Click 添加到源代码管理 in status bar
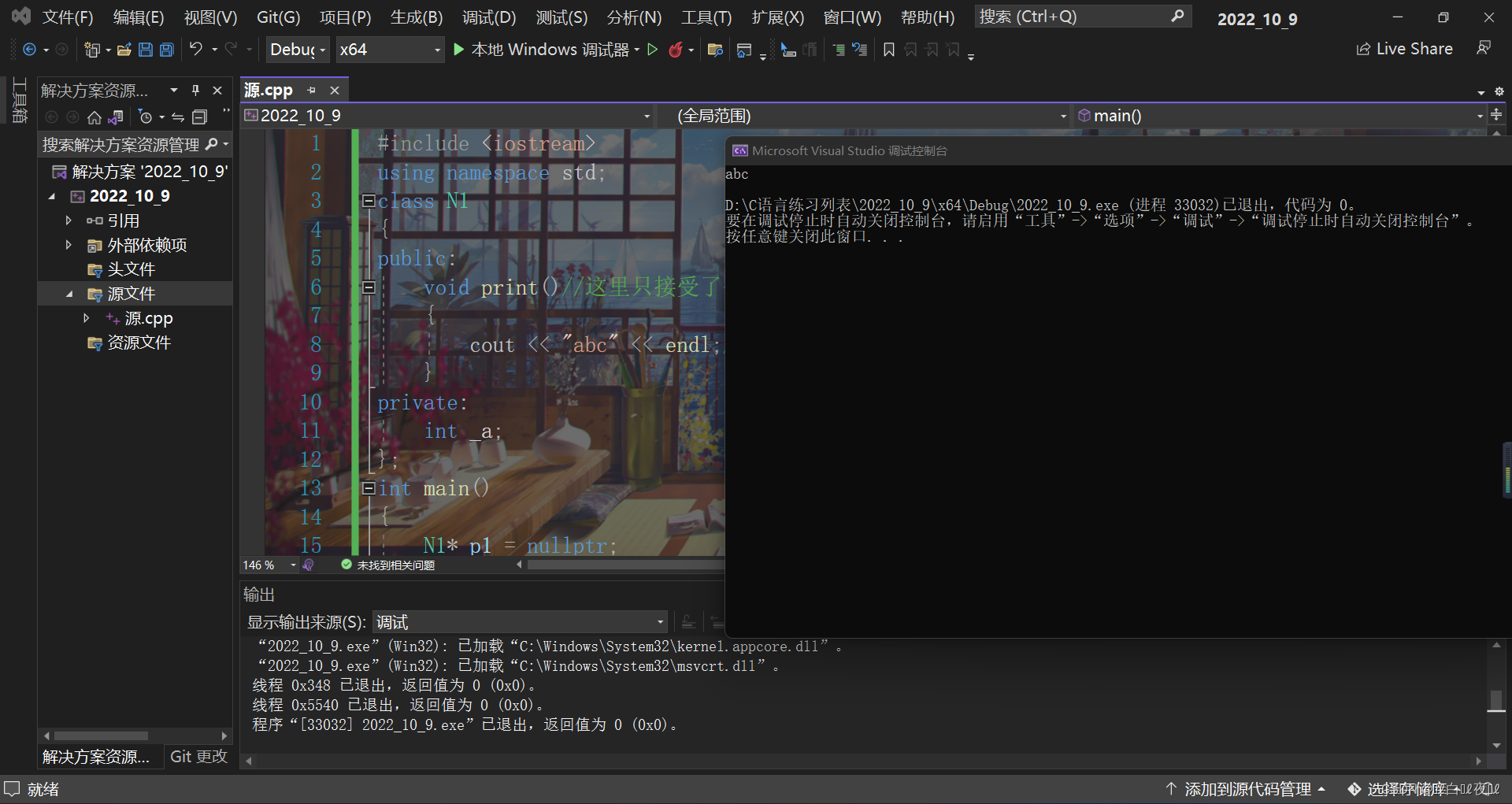Screen dimensions: 1512x804 1245,789
